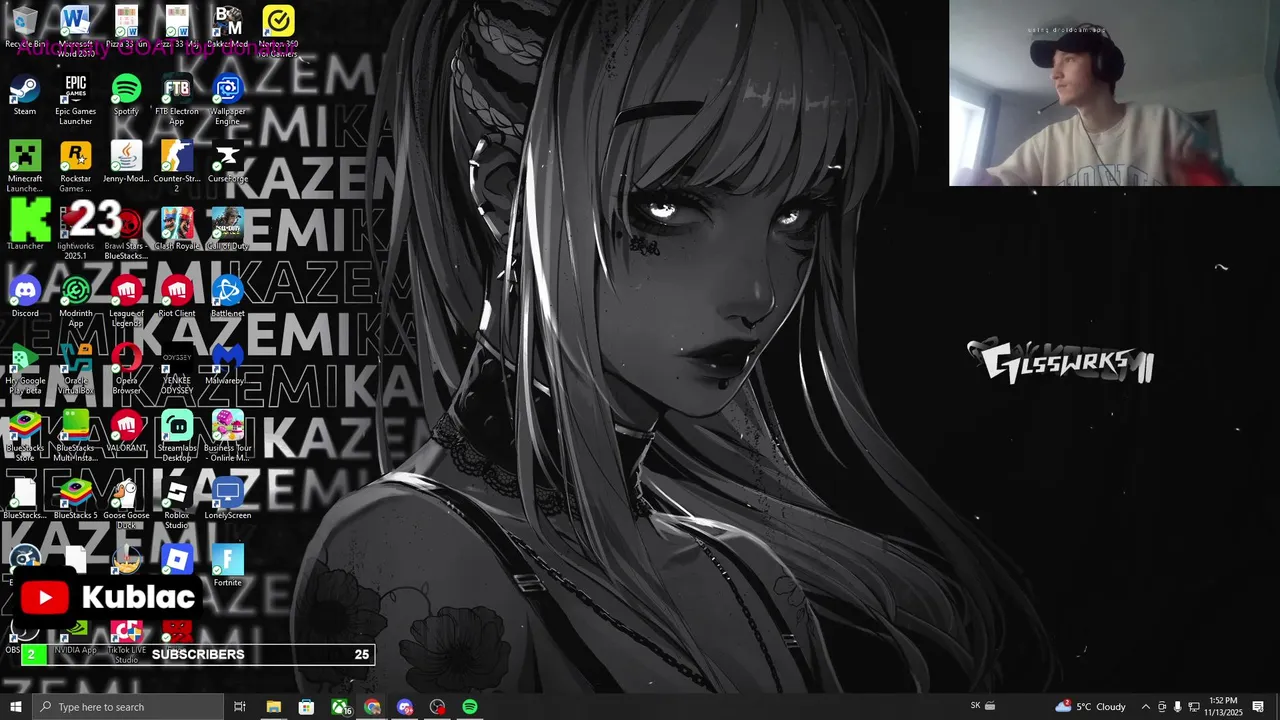Open Windows Start menu
This screenshot has width=1280, height=720.
click(x=16, y=707)
